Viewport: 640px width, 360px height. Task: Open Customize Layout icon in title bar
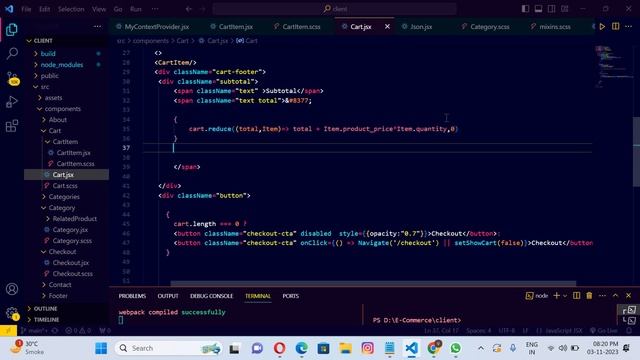(x=564, y=9)
